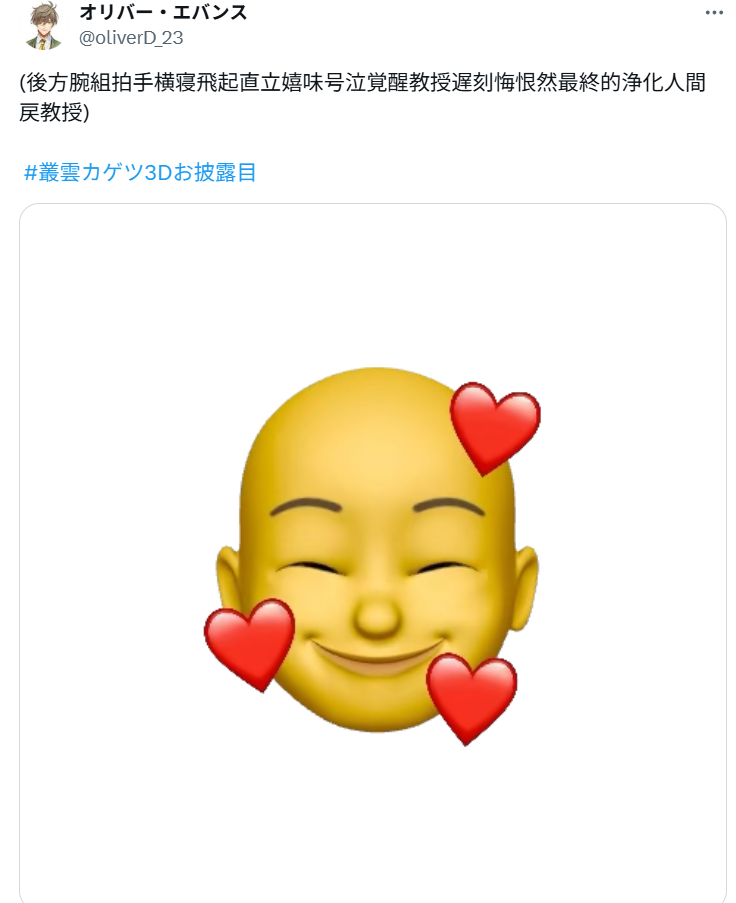Open hashtag #叢雲カゲツ3Dお披露目
Viewport: 736px width, 903px height.
(140, 172)
